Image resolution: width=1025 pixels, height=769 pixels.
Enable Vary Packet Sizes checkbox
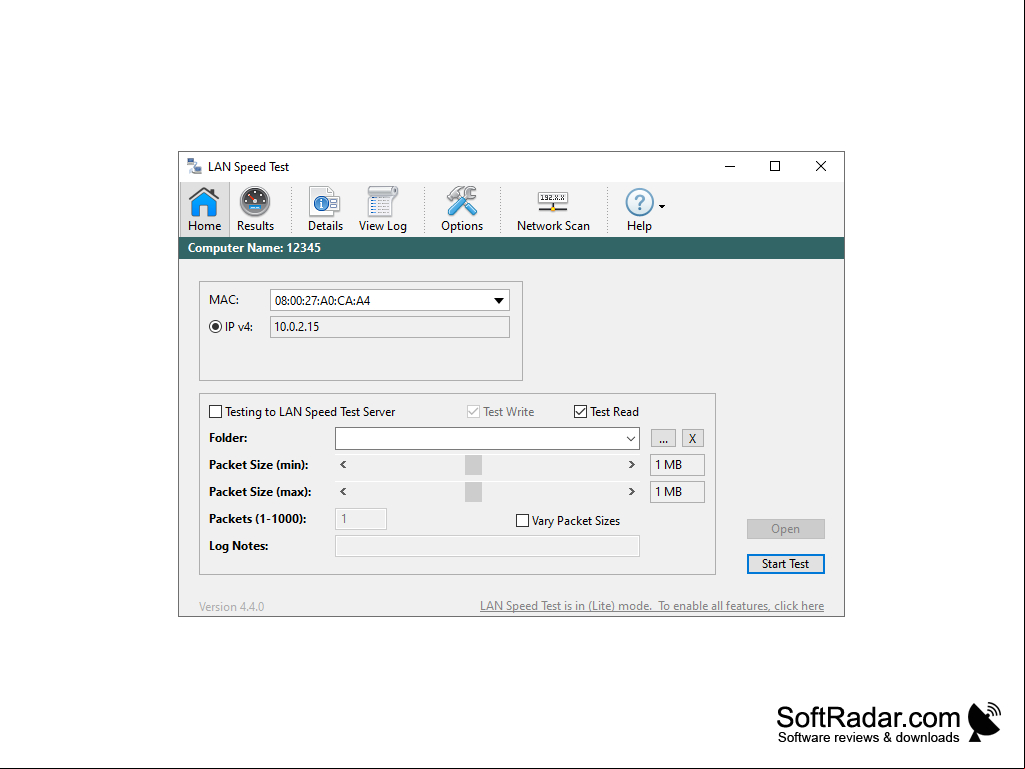tap(522, 521)
